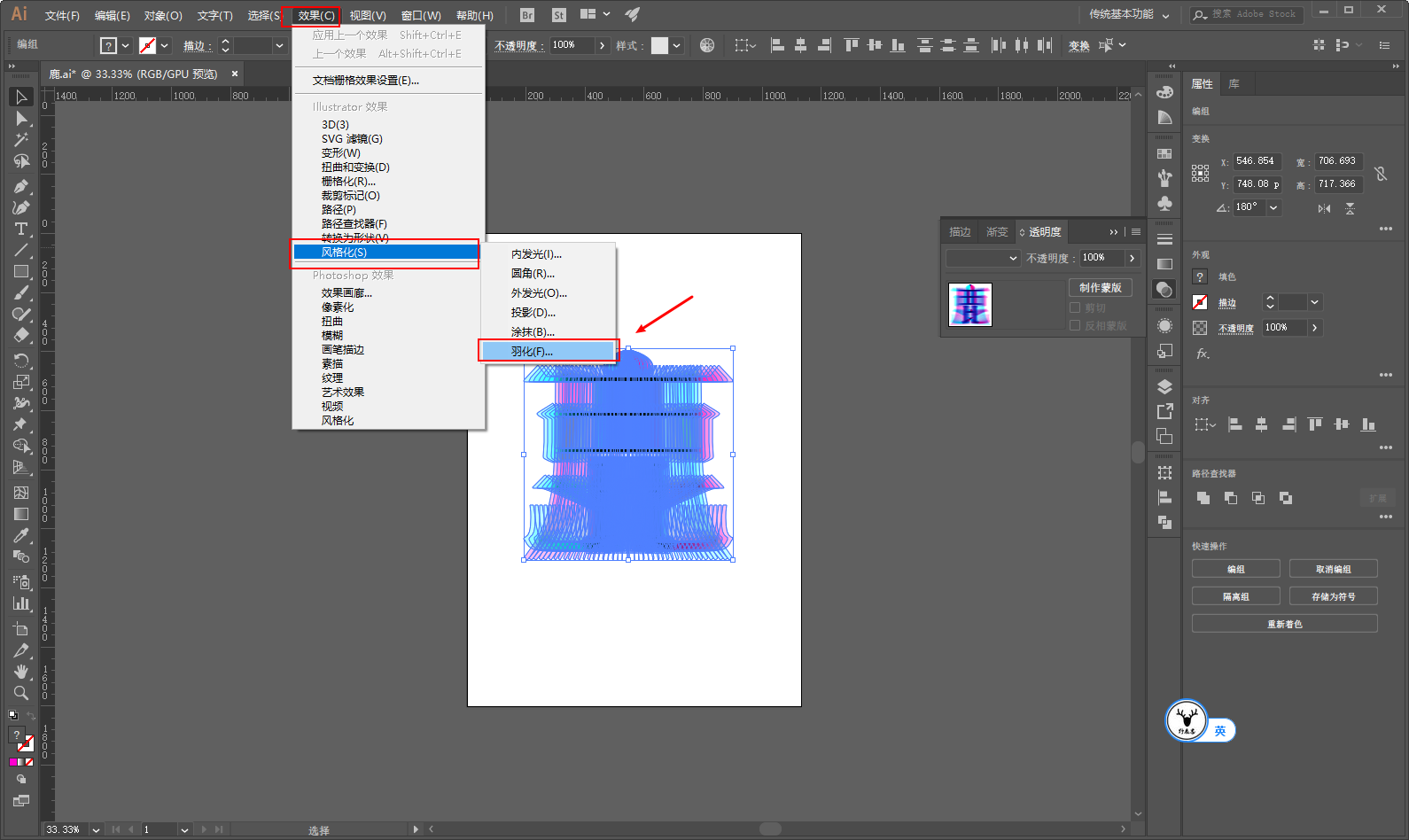Click the artwork thumbnail in transparency panel
Image resolution: width=1409 pixels, height=840 pixels.
pyautogui.click(x=970, y=305)
